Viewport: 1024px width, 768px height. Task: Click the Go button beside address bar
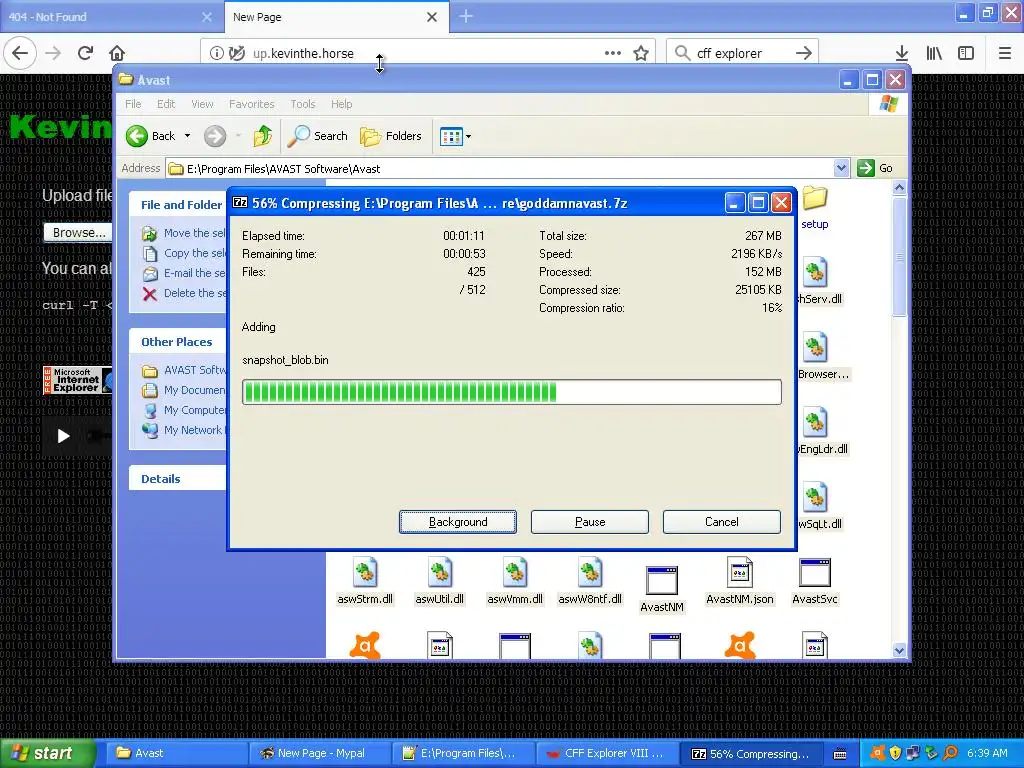click(876, 168)
